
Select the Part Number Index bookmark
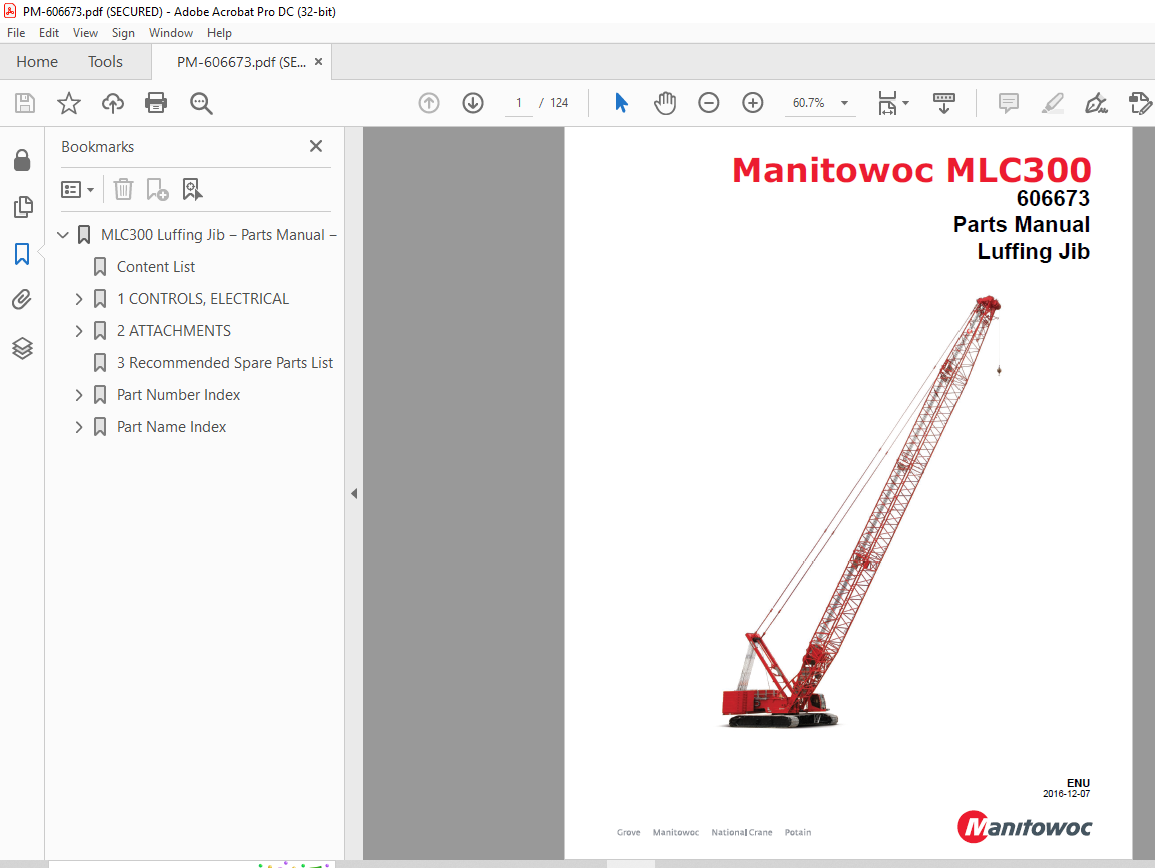[178, 395]
